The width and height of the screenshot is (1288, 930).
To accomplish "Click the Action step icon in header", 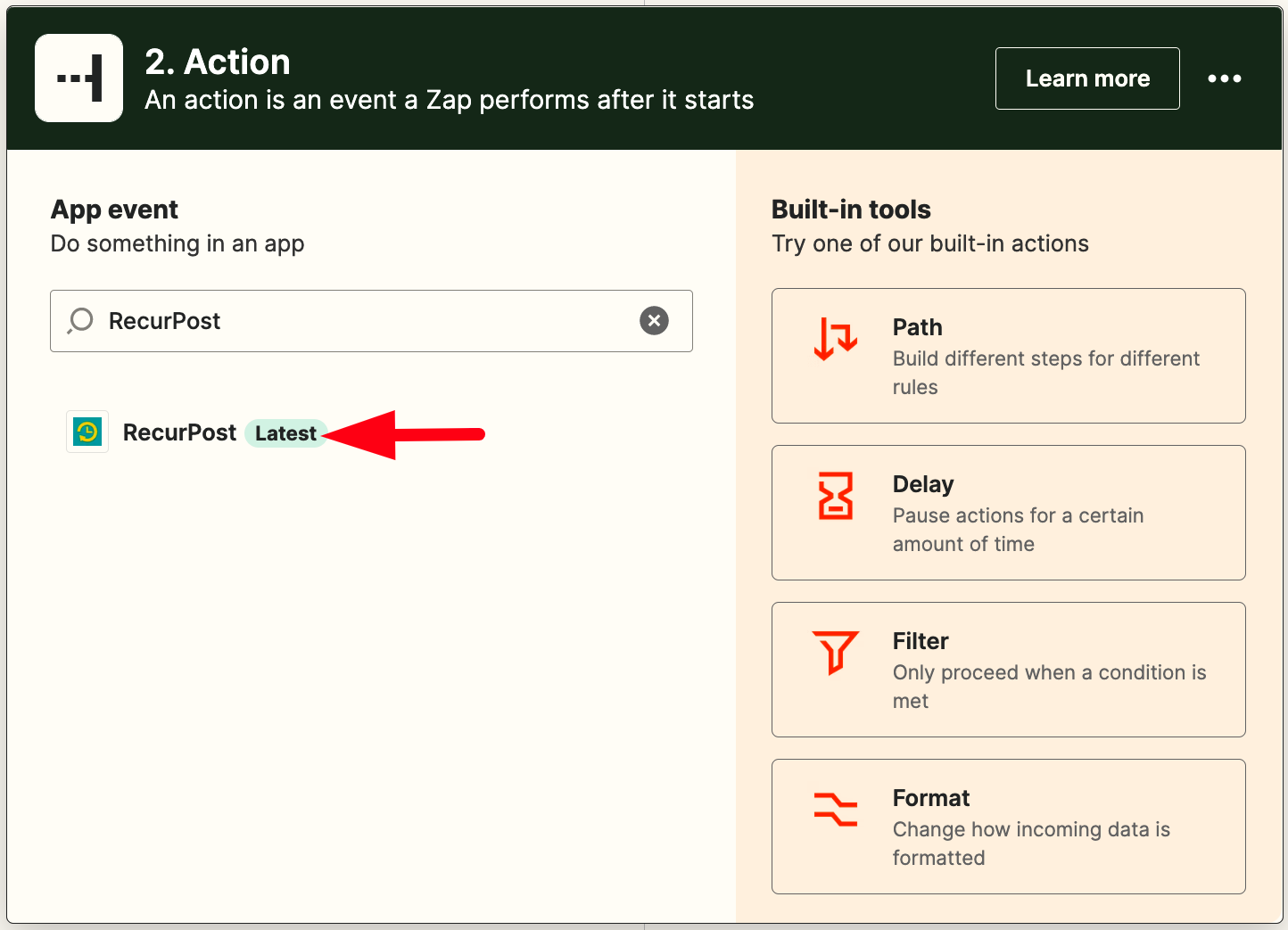I will [x=78, y=78].
